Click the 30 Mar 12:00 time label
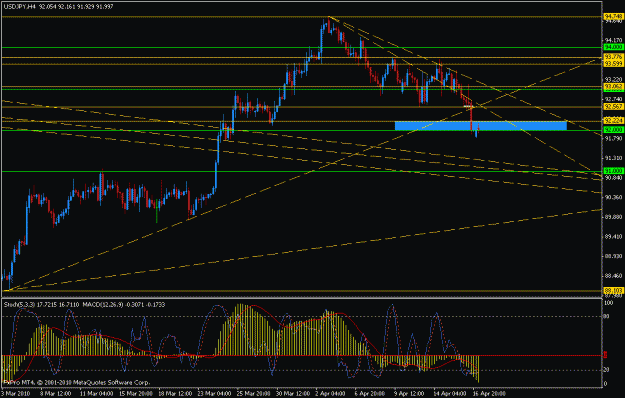This screenshot has height=398, width=625. point(292,393)
